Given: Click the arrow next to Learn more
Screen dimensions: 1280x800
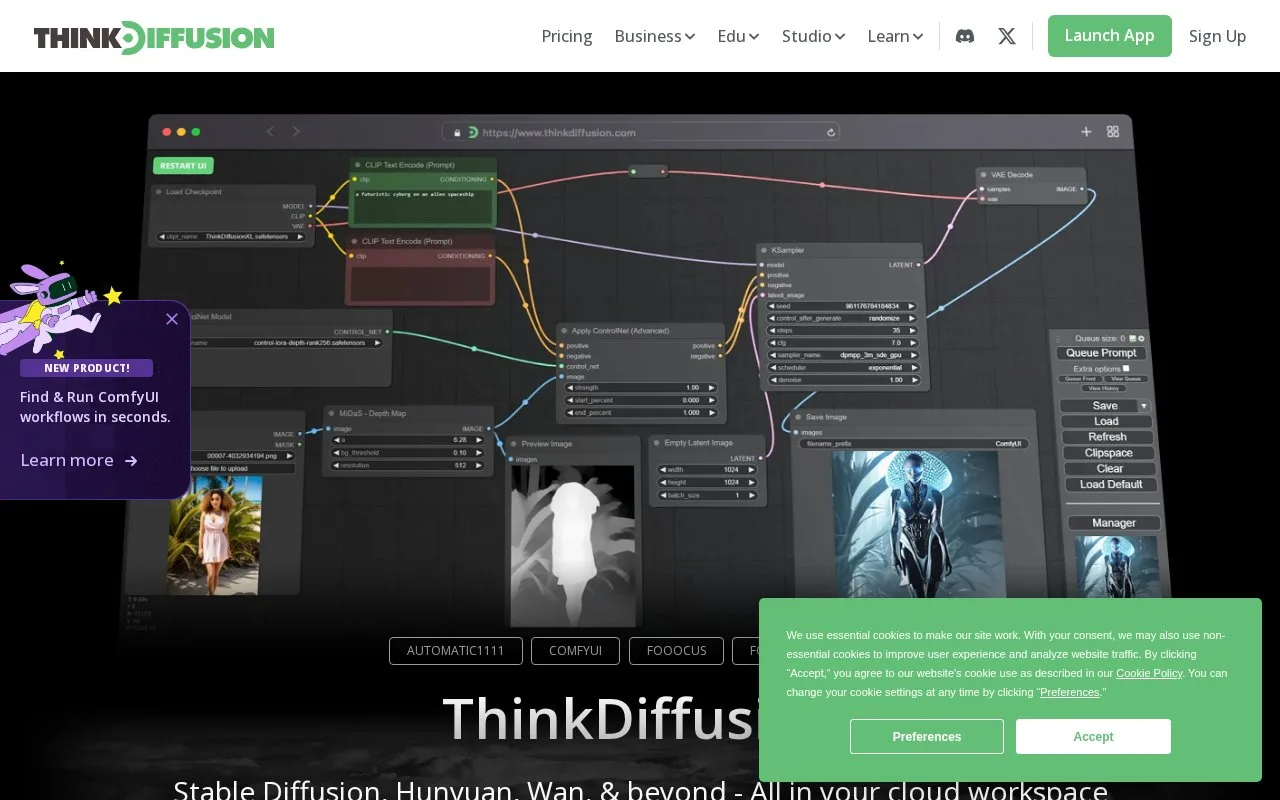Looking at the screenshot, I should (x=131, y=461).
